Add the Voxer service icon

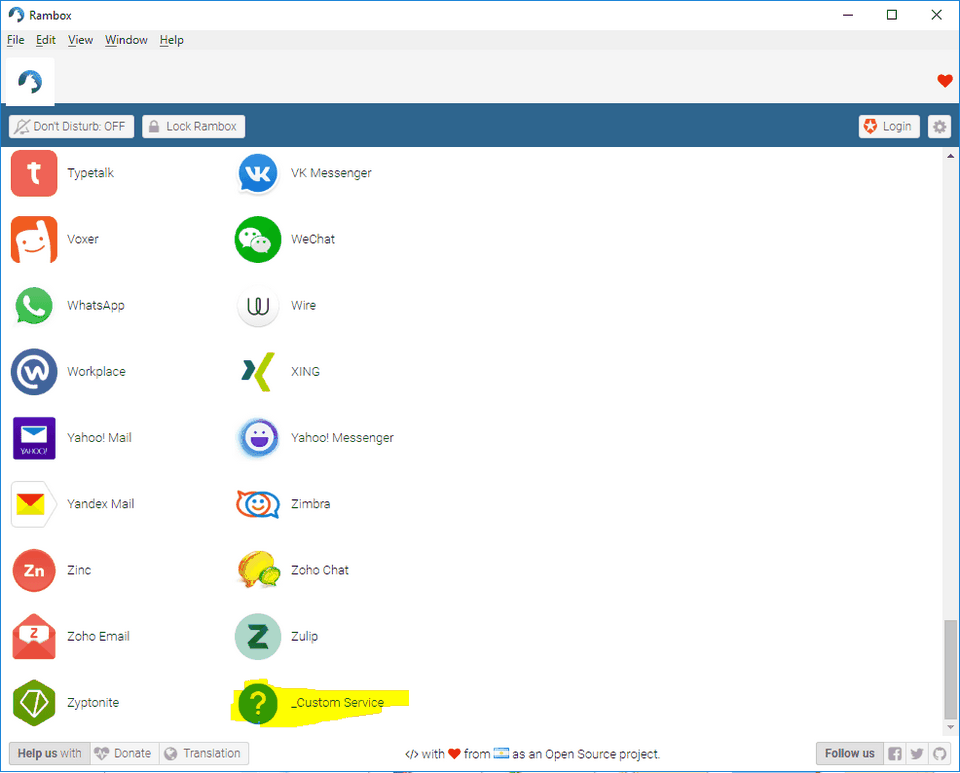coord(34,239)
